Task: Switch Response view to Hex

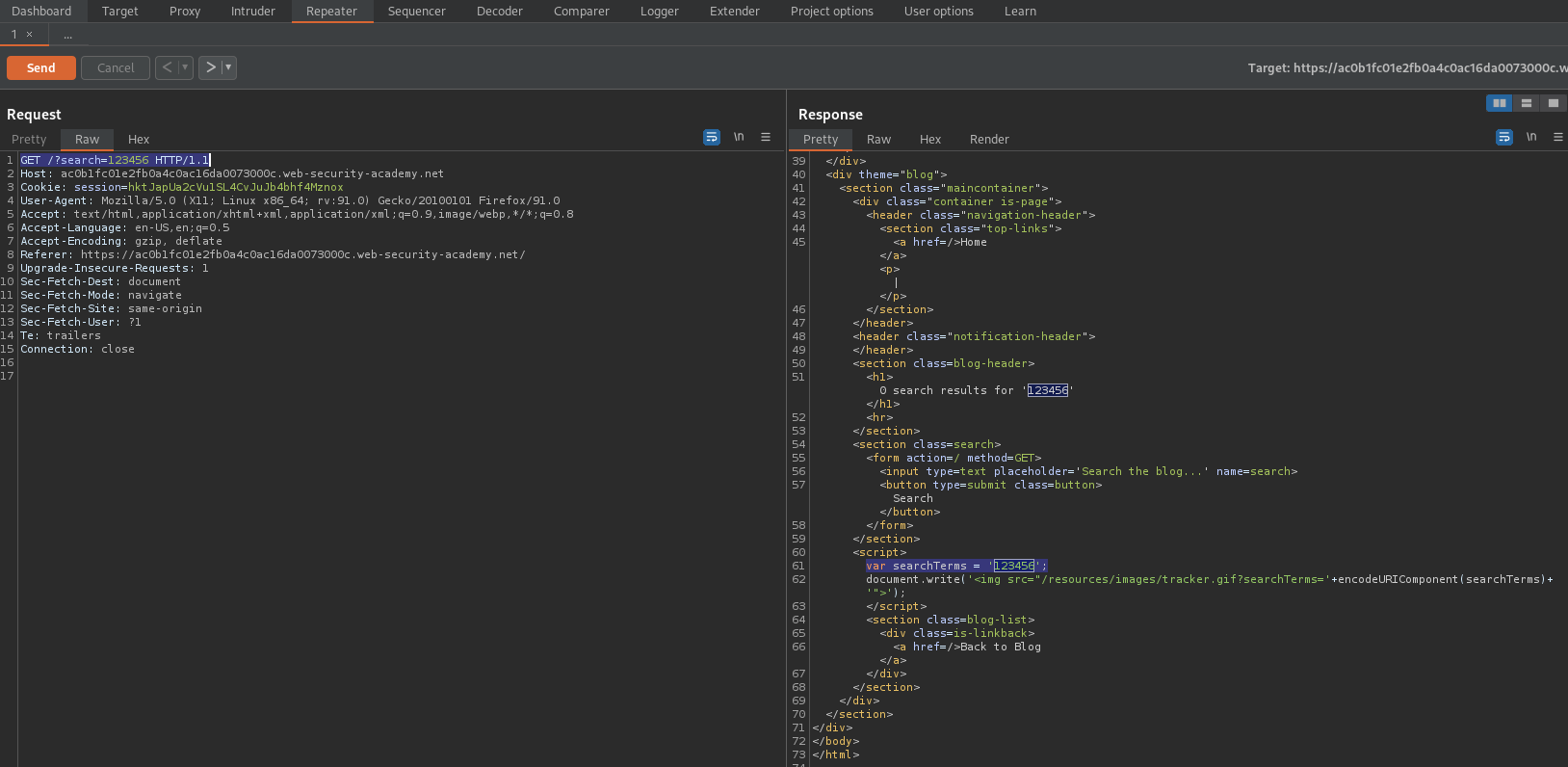Action: coord(930,140)
